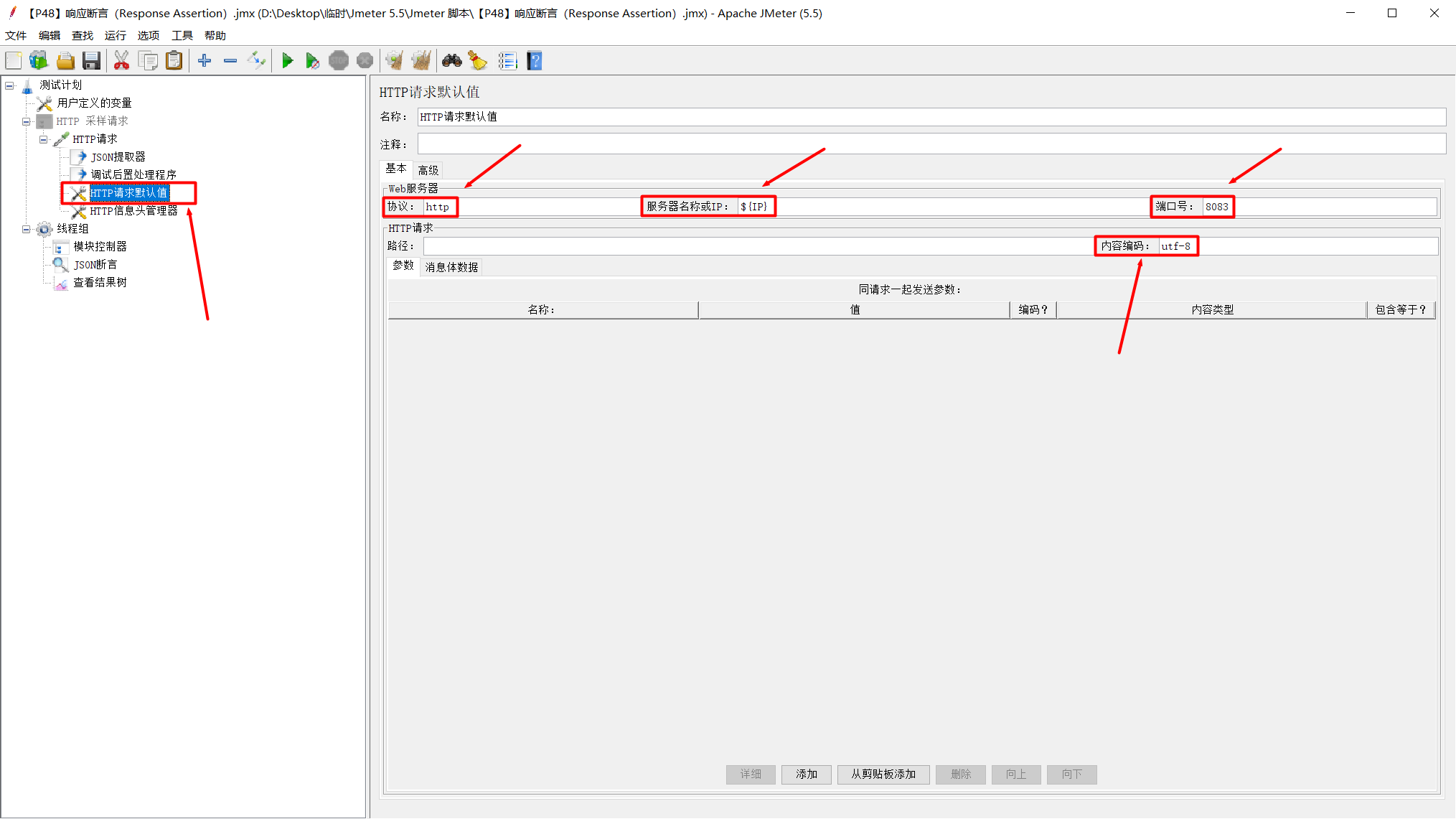Click the 添加 button
The width and height of the screenshot is (1456, 819).
pos(807,774)
